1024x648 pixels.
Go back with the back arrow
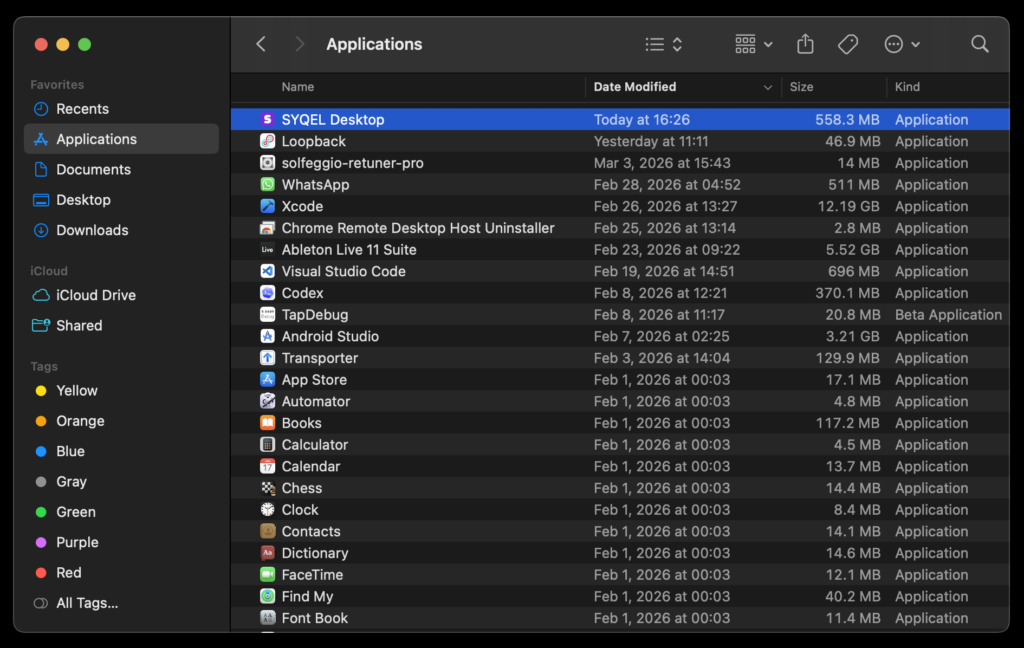tap(261, 44)
